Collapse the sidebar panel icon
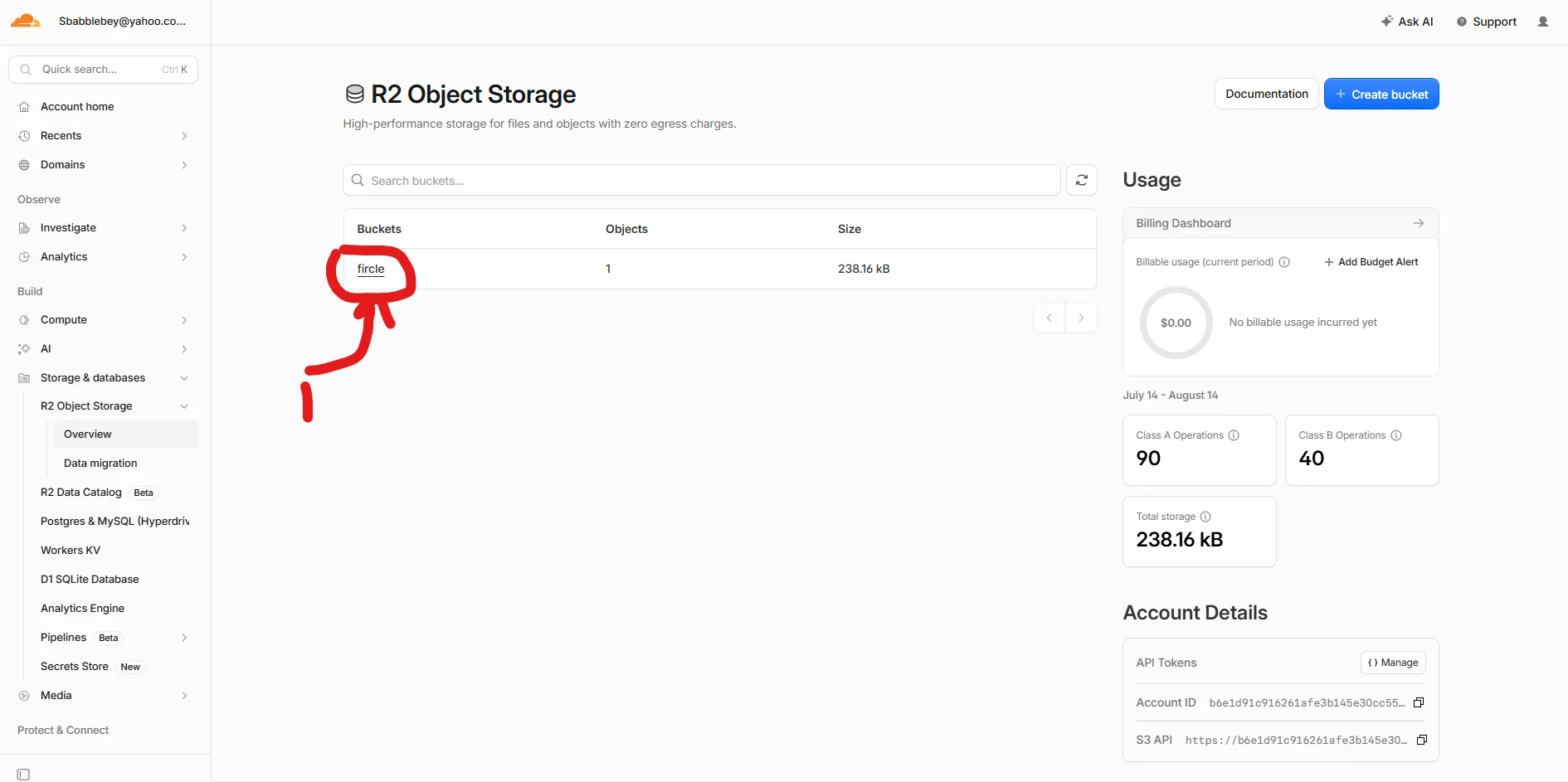 [23, 775]
